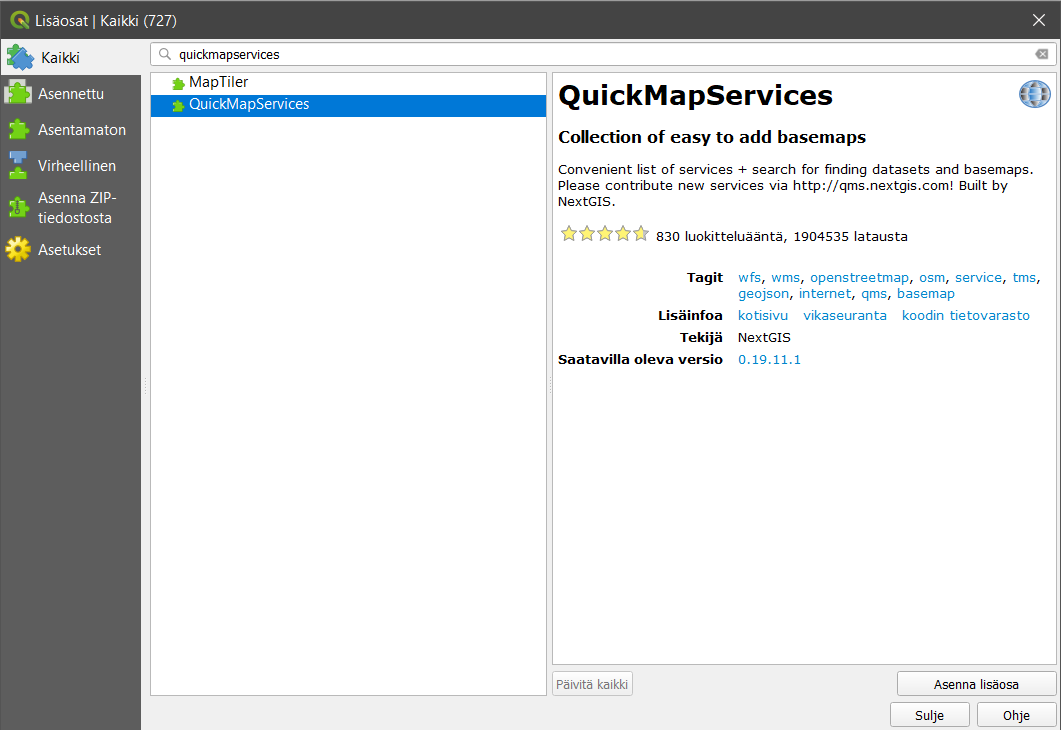Click the green puzzle icon next to MapTiler
Screen dimensions: 1061x730
(178, 83)
